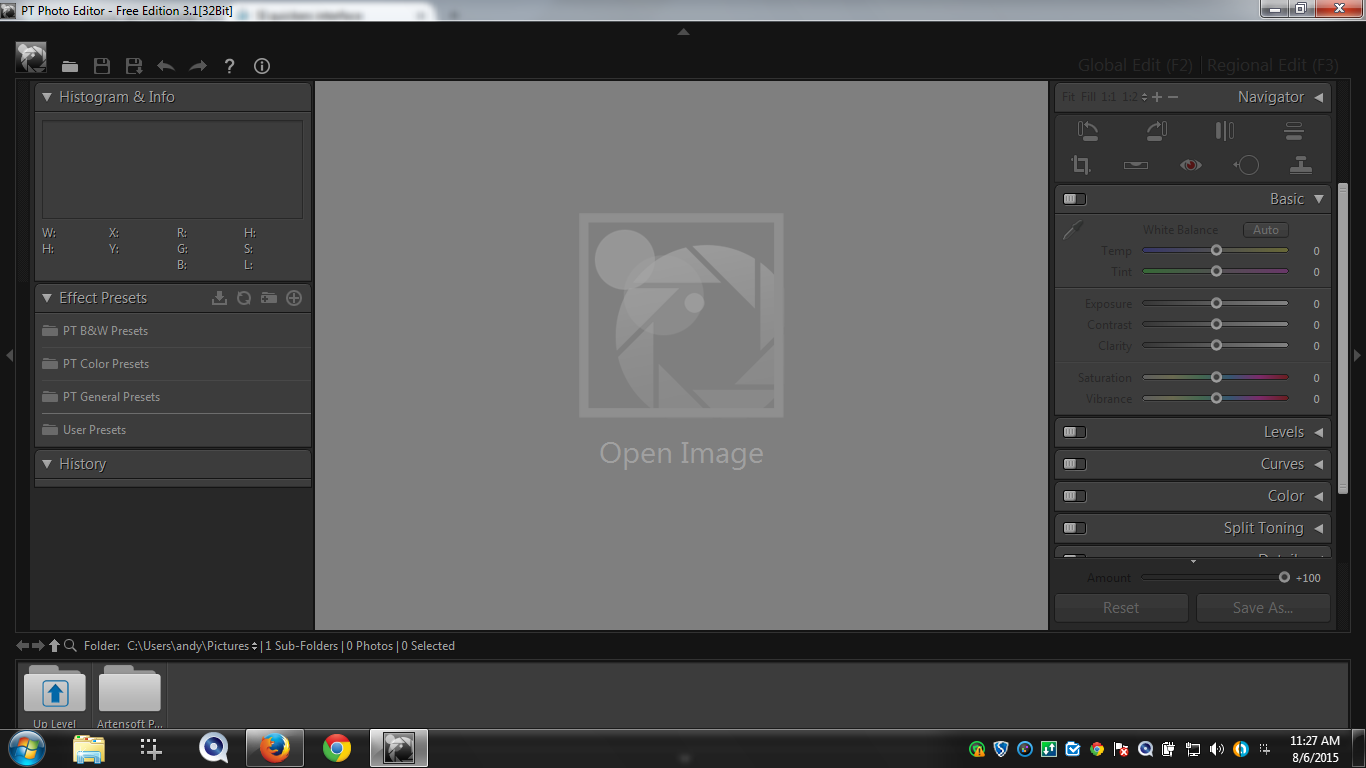Collapse the Histogram & Info panel
Viewport: 1366px width, 768px height.
pos(47,97)
